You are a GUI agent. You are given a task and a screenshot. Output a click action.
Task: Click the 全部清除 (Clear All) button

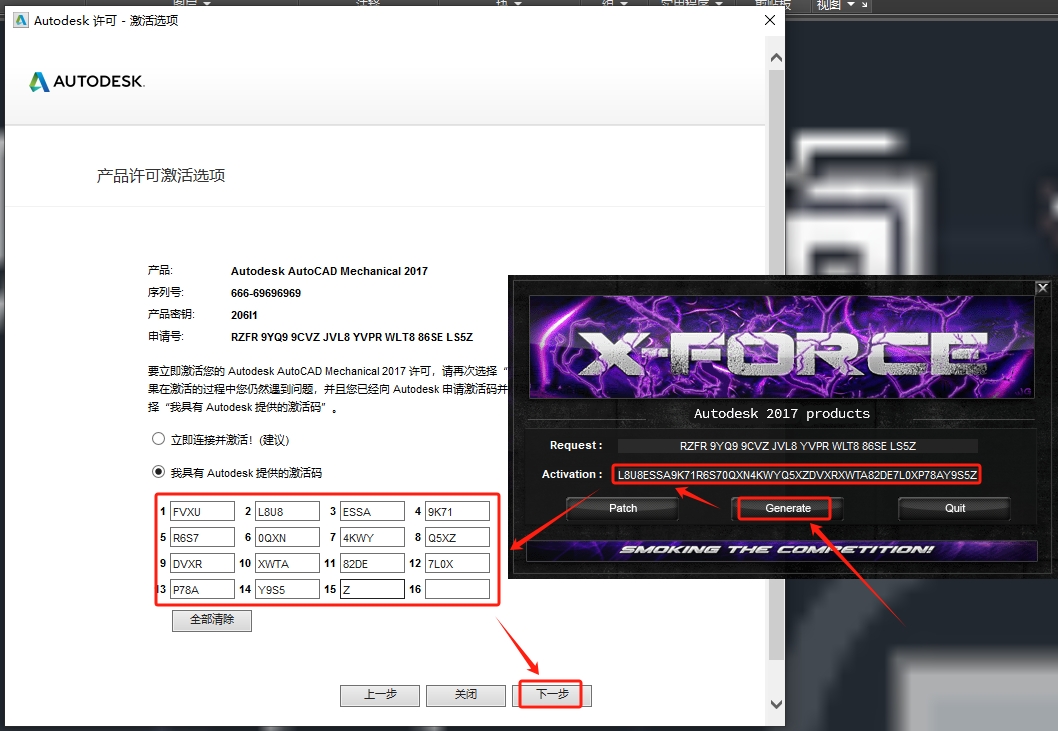pyautogui.click(x=212, y=620)
